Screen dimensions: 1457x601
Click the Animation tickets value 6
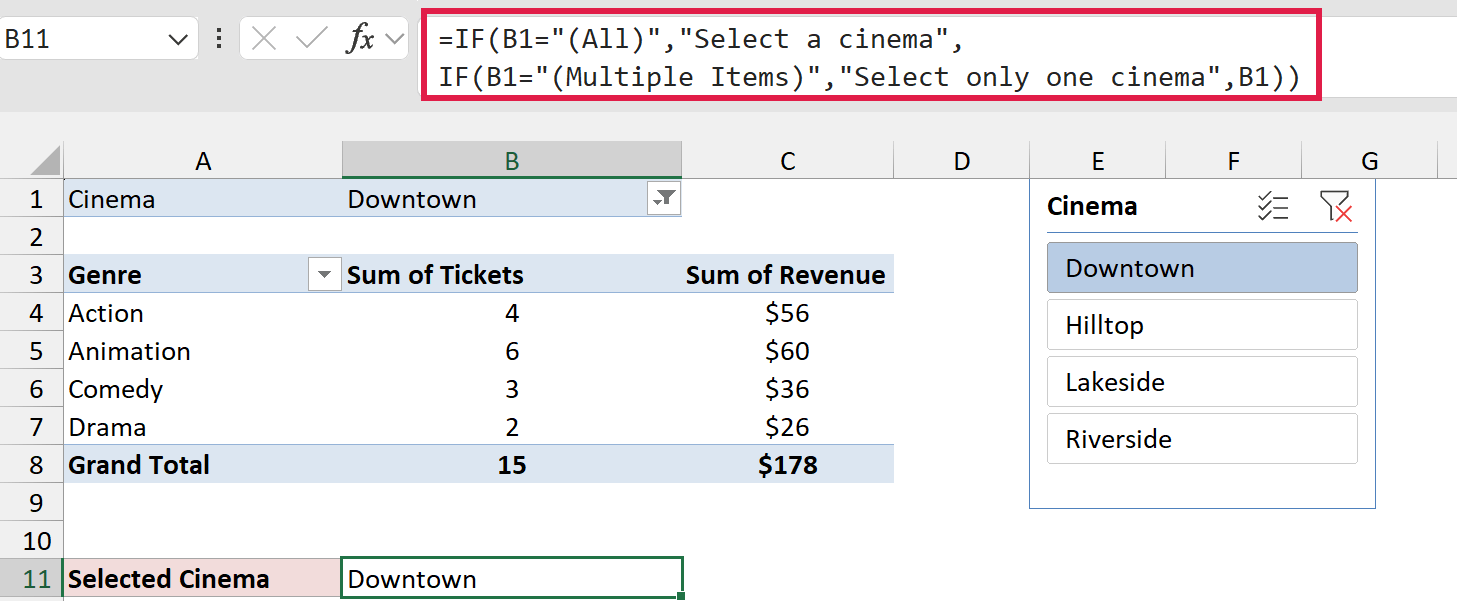[x=512, y=351]
